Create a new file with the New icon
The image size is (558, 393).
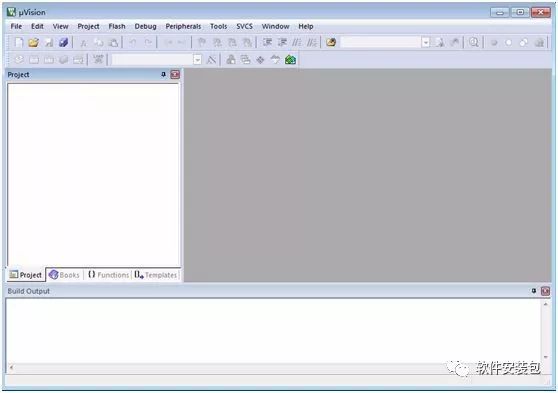tap(19, 42)
